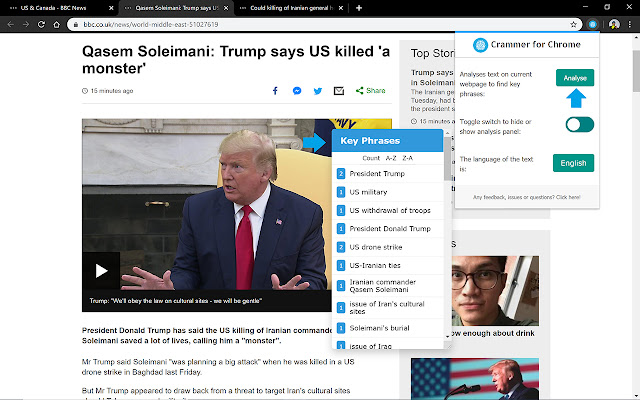This screenshot has height=400, width=640.
Task: Sort key phrases by Count
Action: pos(371,158)
